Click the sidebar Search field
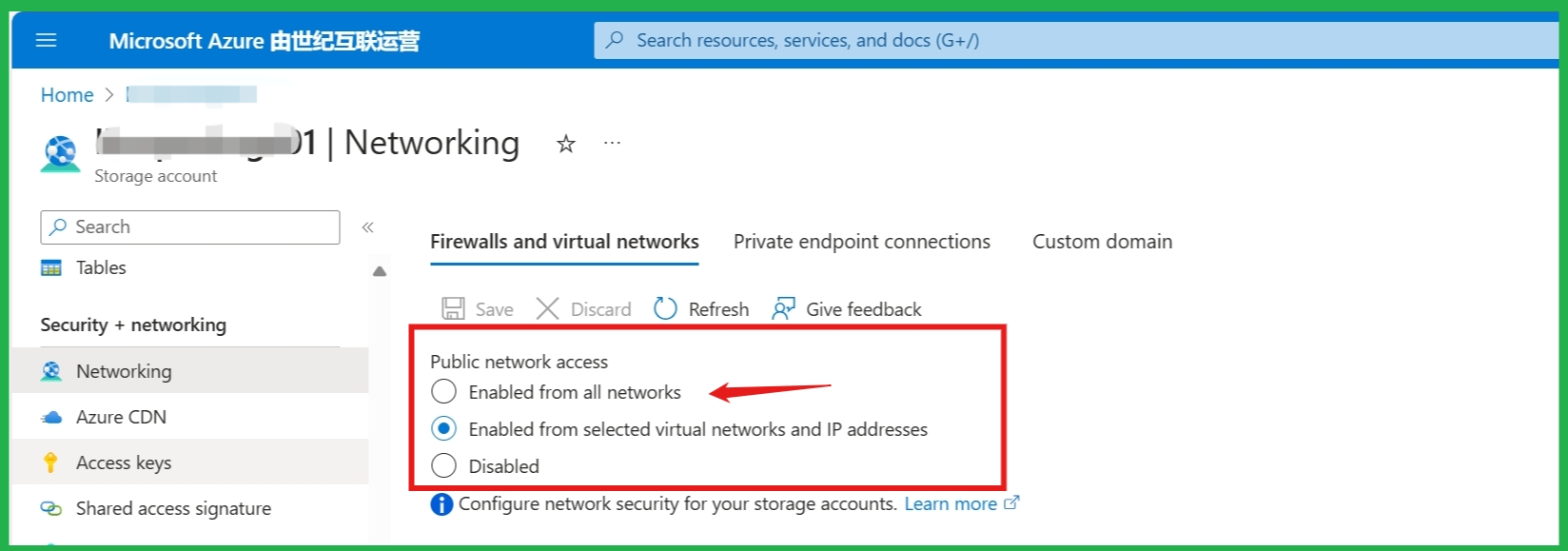 coord(190,227)
